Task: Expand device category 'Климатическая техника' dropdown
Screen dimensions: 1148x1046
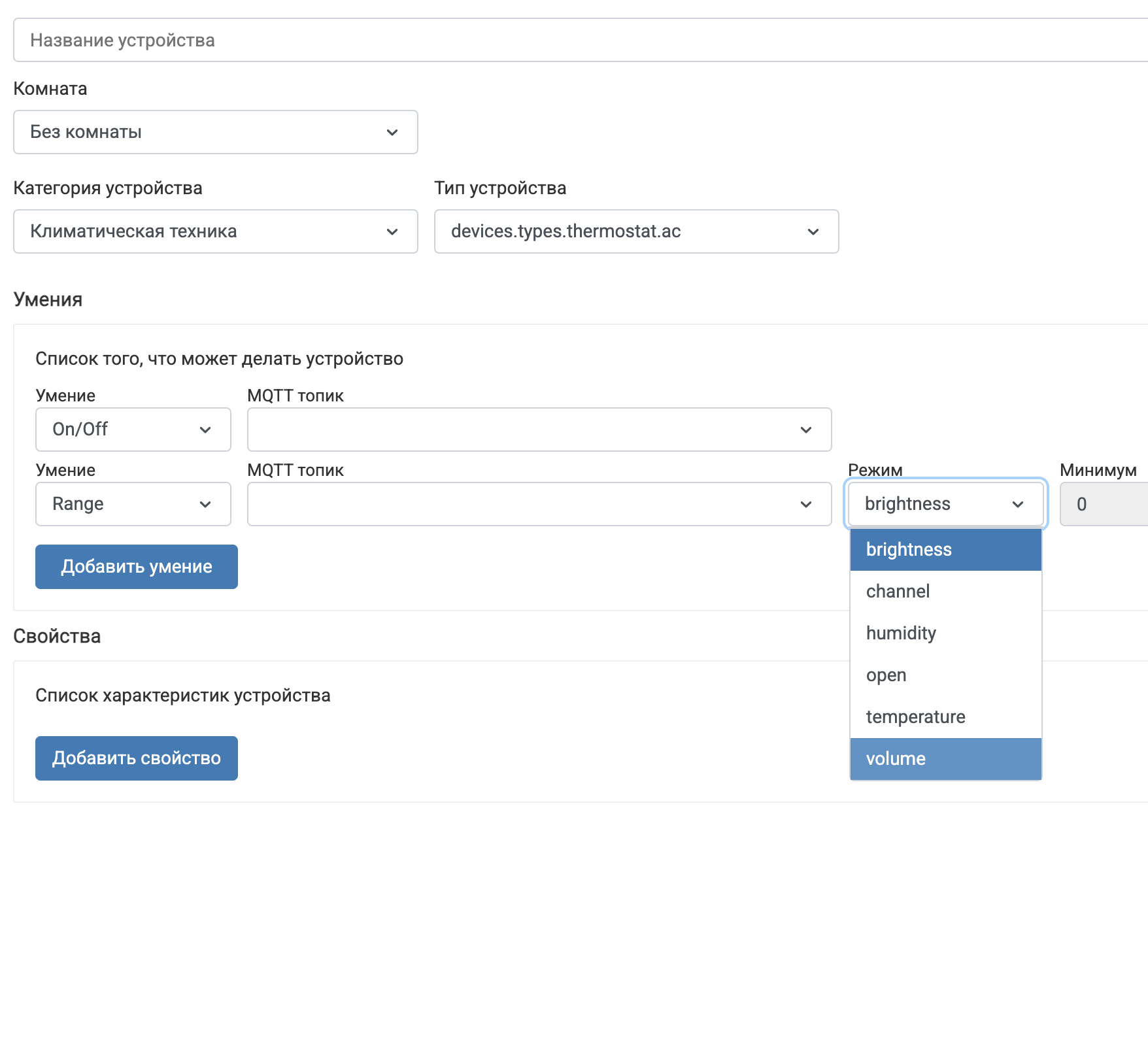Action: 215,231
